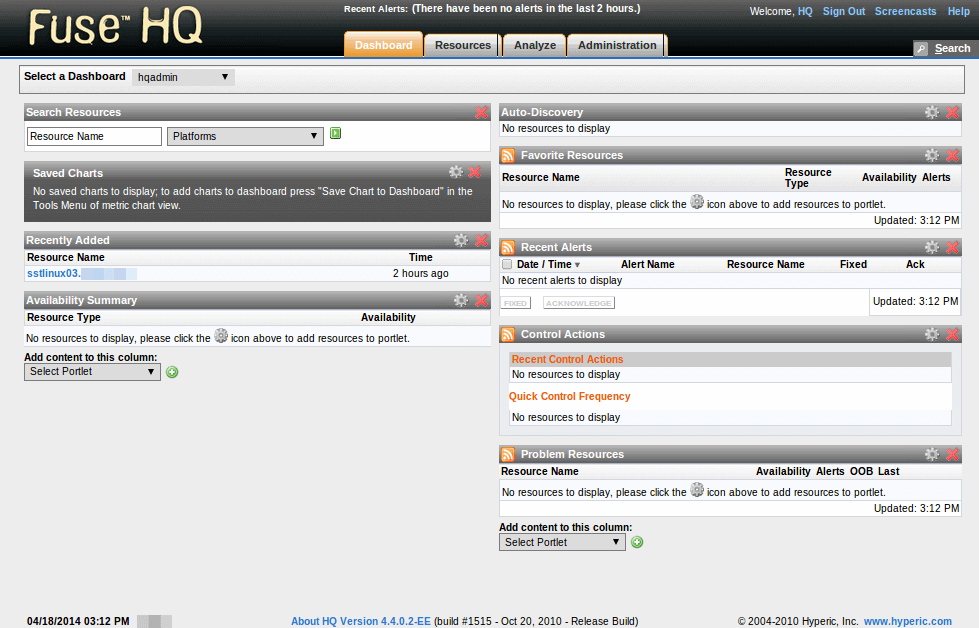Configure the Auto-Discovery portlet

(932, 112)
